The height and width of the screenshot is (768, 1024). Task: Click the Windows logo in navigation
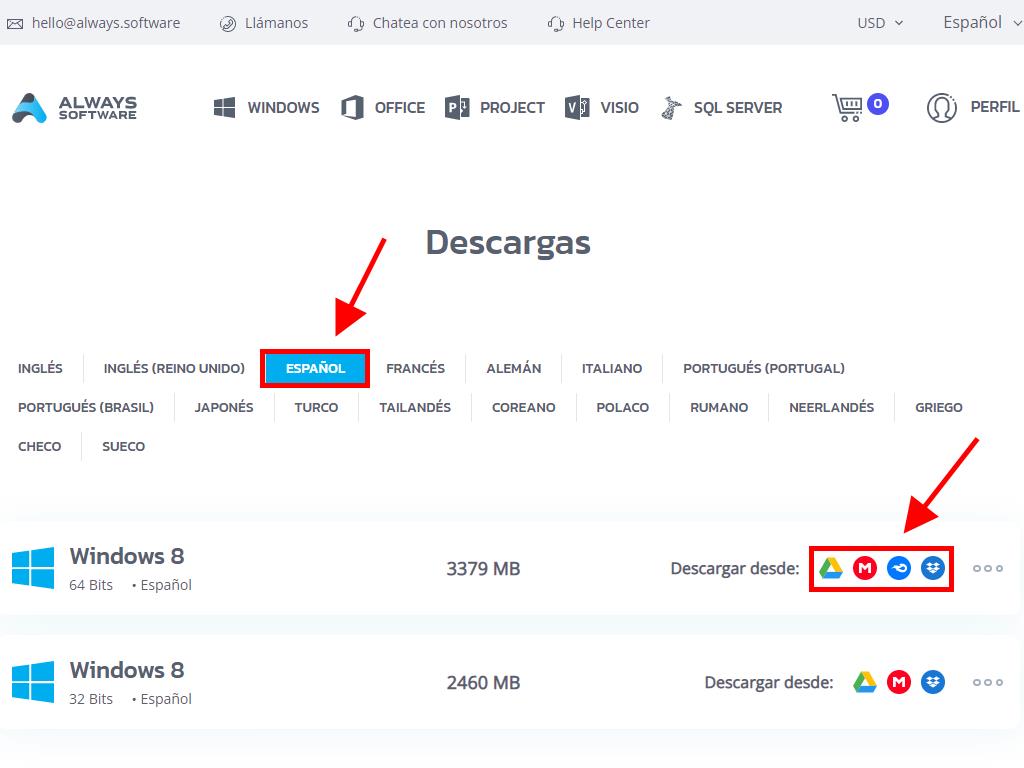tap(225, 108)
